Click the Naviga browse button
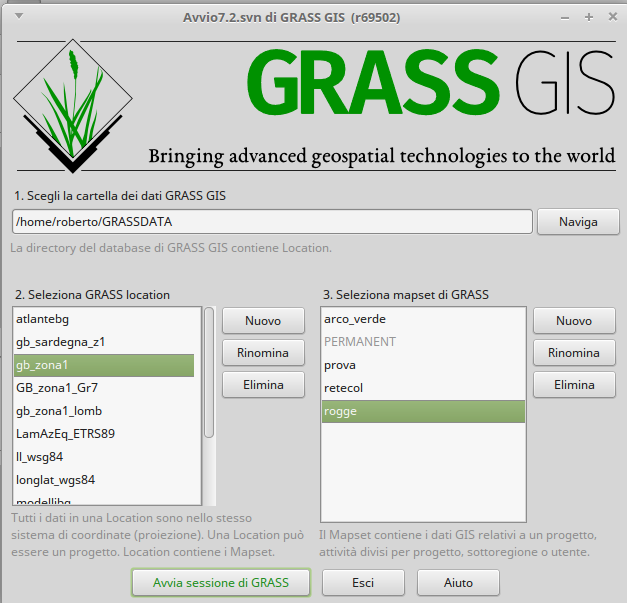Screen dimensions: 627x603 (578, 222)
